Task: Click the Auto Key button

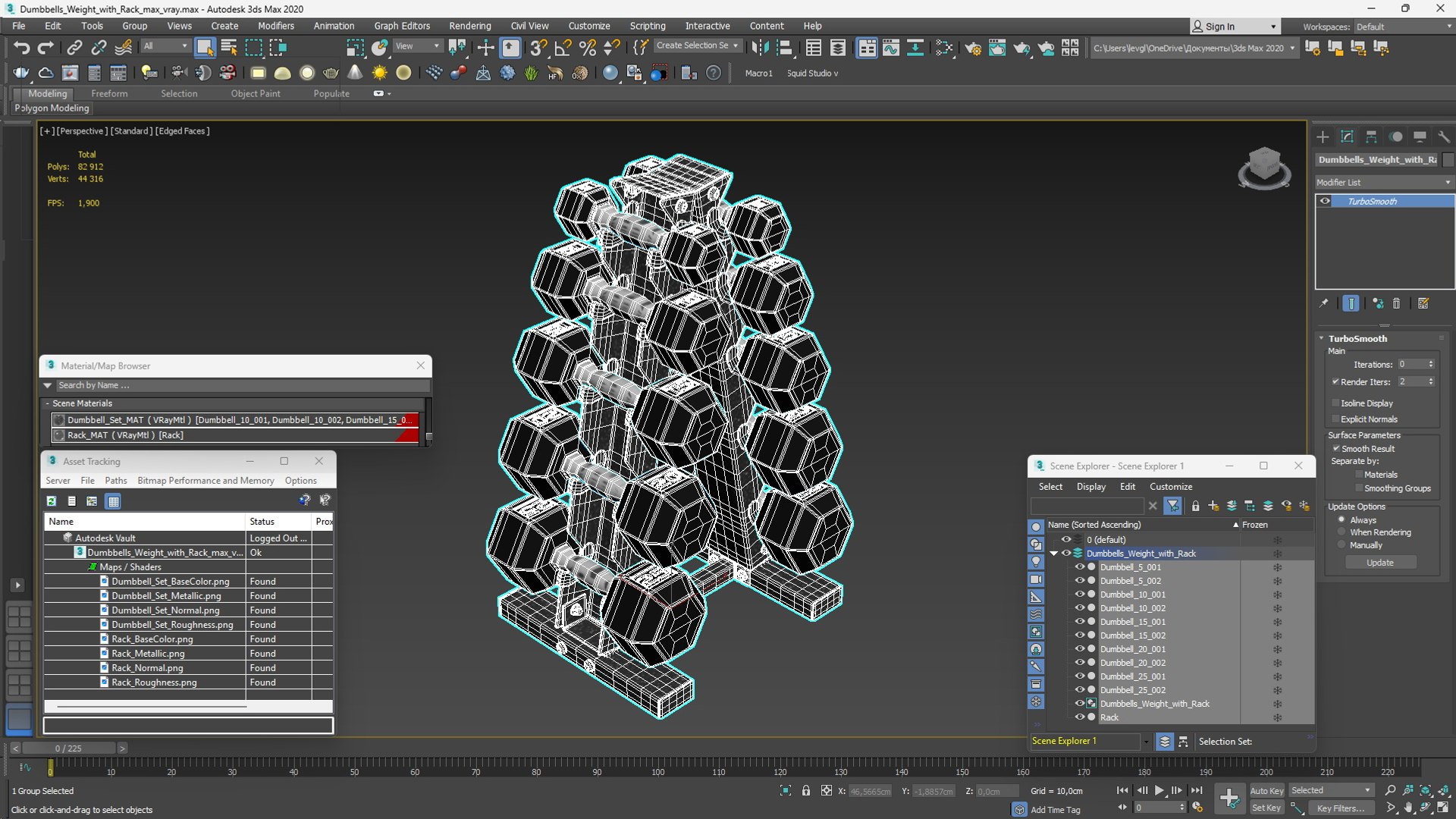Action: (x=1266, y=790)
